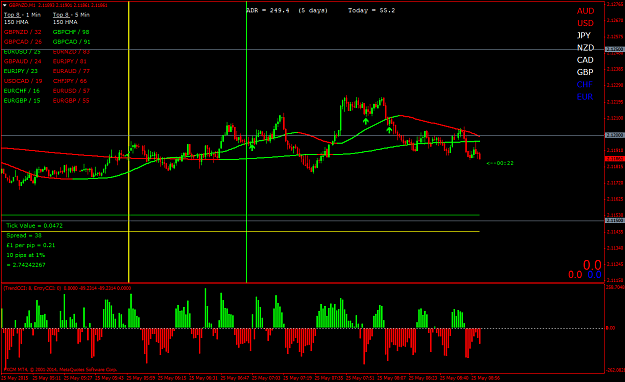The height and width of the screenshot is (382, 625).
Task: Click the 2.11500 price label on the scale
Action: pyautogui.click(x=614, y=221)
